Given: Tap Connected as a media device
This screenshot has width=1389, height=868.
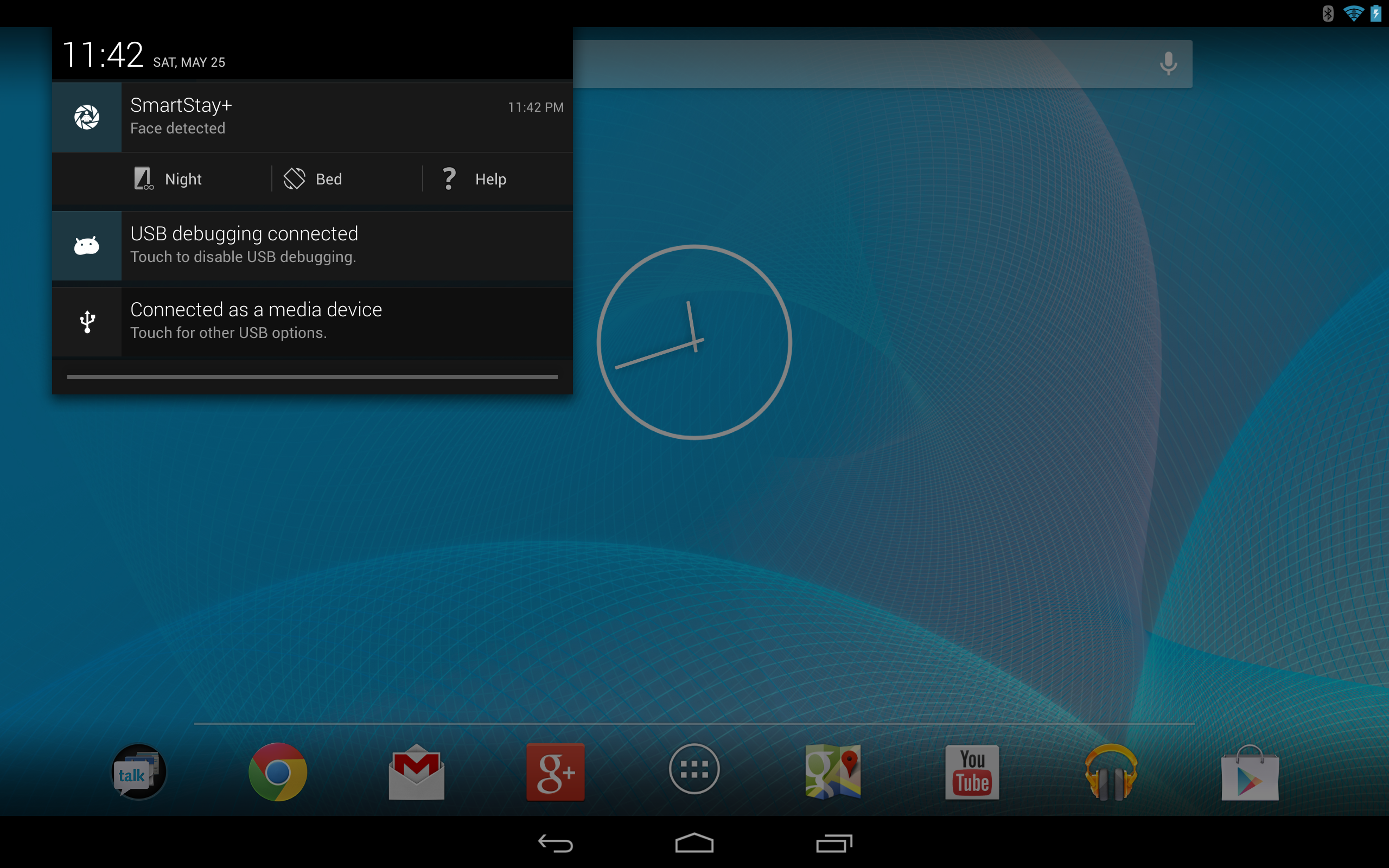Looking at the screenshot, I should point(313,322).
